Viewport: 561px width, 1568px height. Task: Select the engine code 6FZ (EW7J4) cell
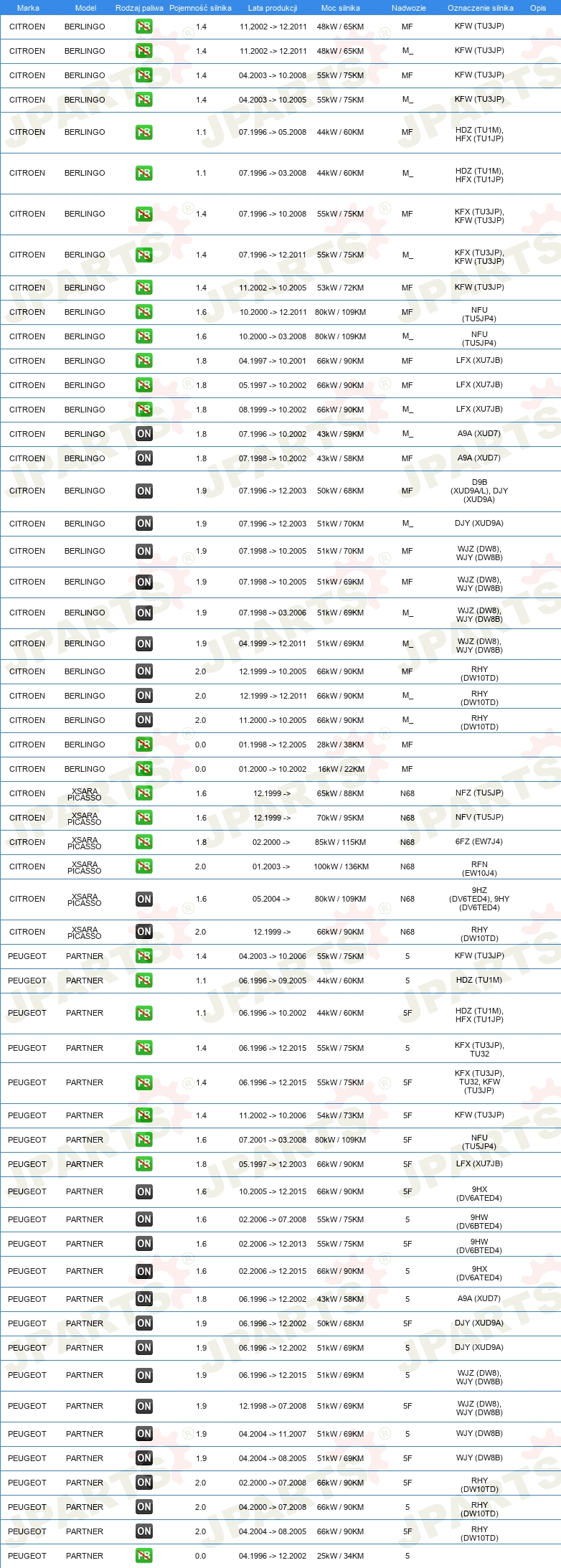pos(479,841)
